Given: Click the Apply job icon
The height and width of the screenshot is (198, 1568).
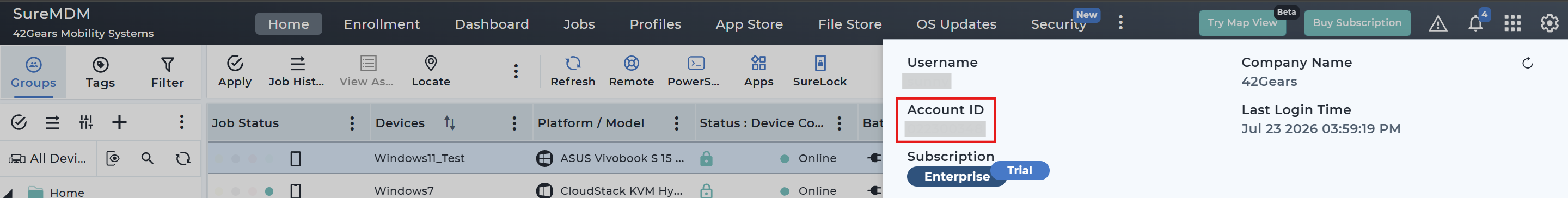Looking at the screenshot, I should tap(235, 71).
